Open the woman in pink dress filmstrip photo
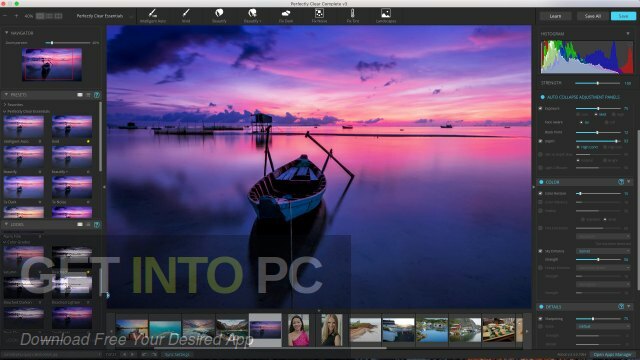This screenshot has width=640, height=360. (x=298, y=330)
